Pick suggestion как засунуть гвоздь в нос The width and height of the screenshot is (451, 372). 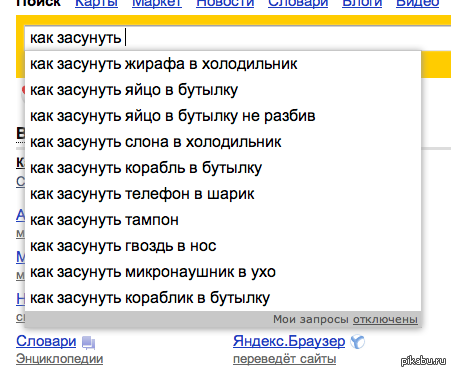(x=223, y=246)
